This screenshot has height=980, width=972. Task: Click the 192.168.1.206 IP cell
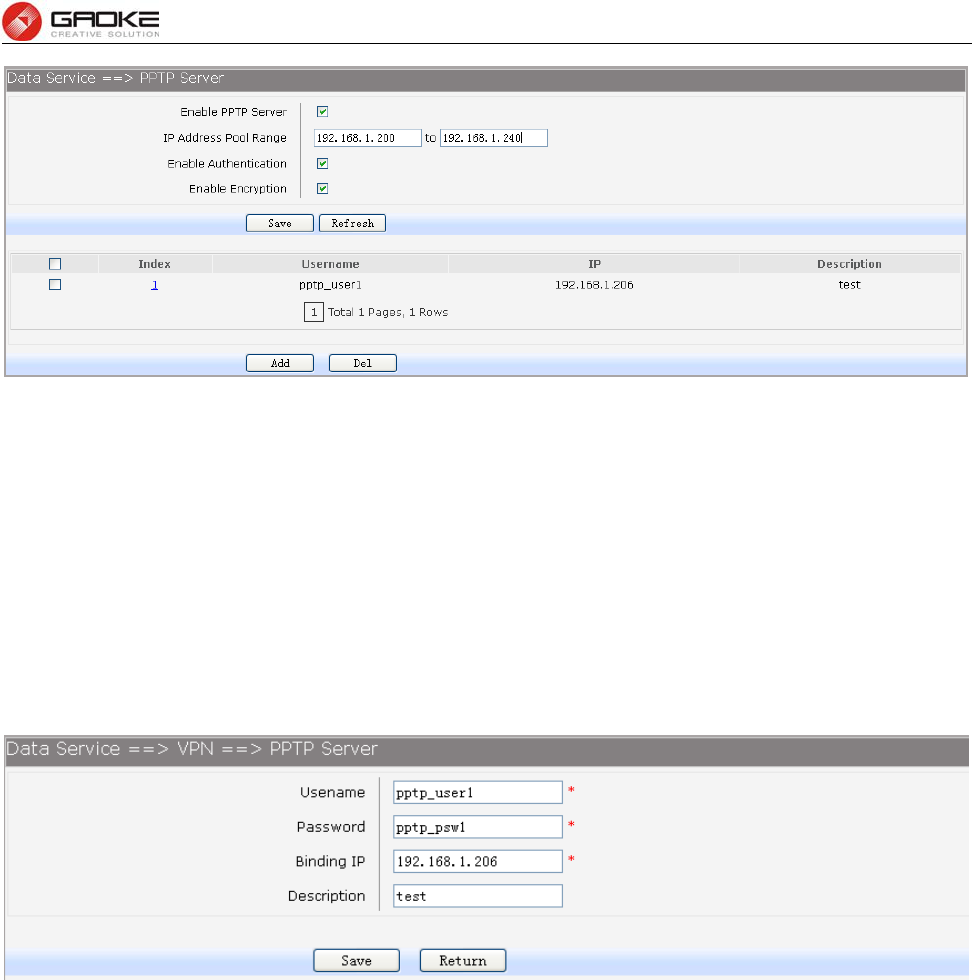[594, 285]
